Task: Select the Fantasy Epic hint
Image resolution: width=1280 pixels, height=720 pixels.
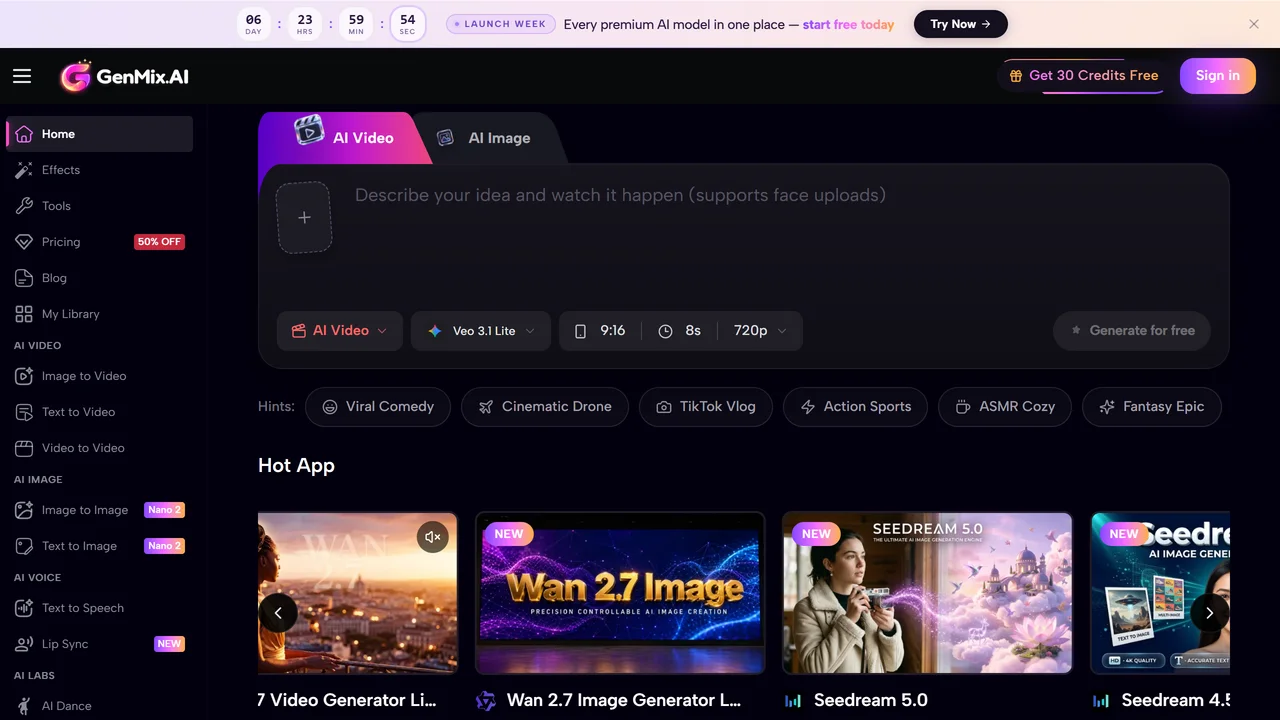Action: 1152,407
